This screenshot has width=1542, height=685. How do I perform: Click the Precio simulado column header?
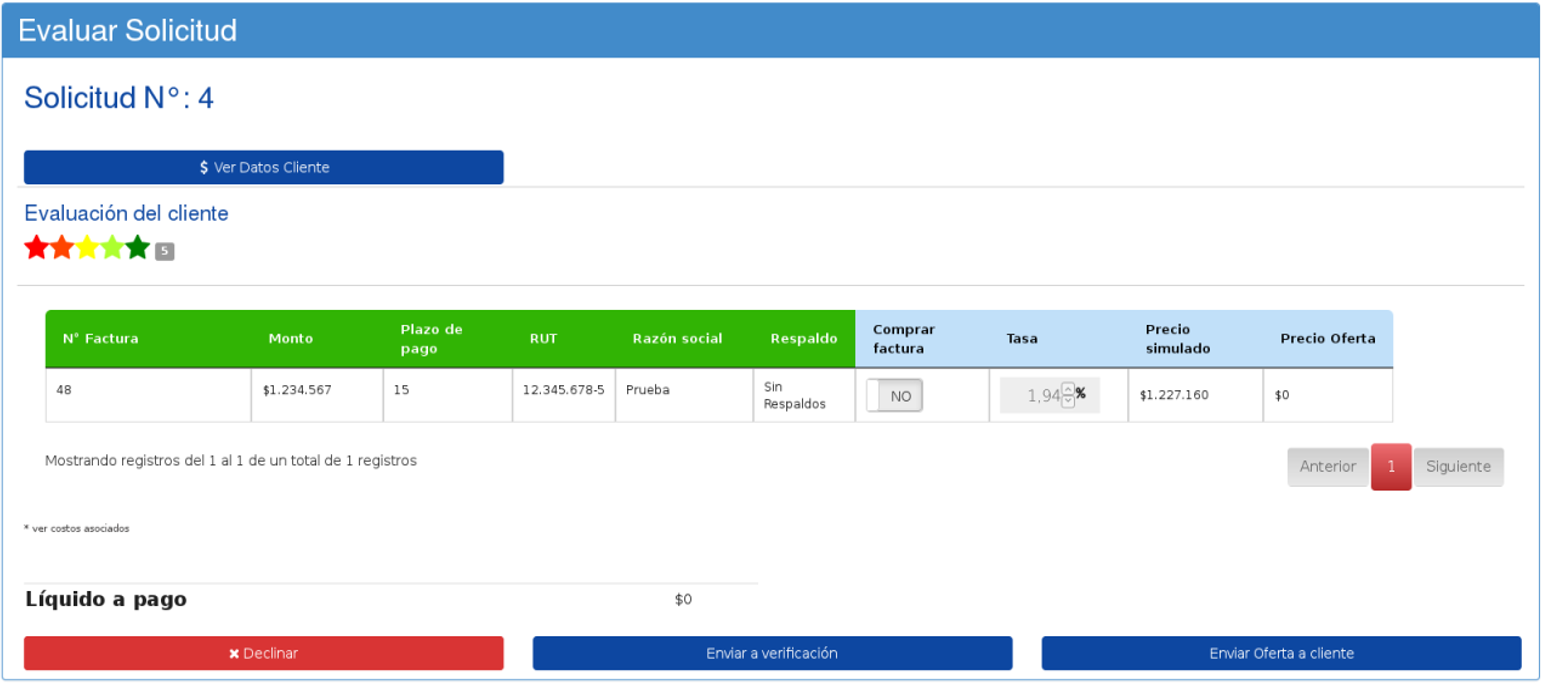pos(1195,338)
